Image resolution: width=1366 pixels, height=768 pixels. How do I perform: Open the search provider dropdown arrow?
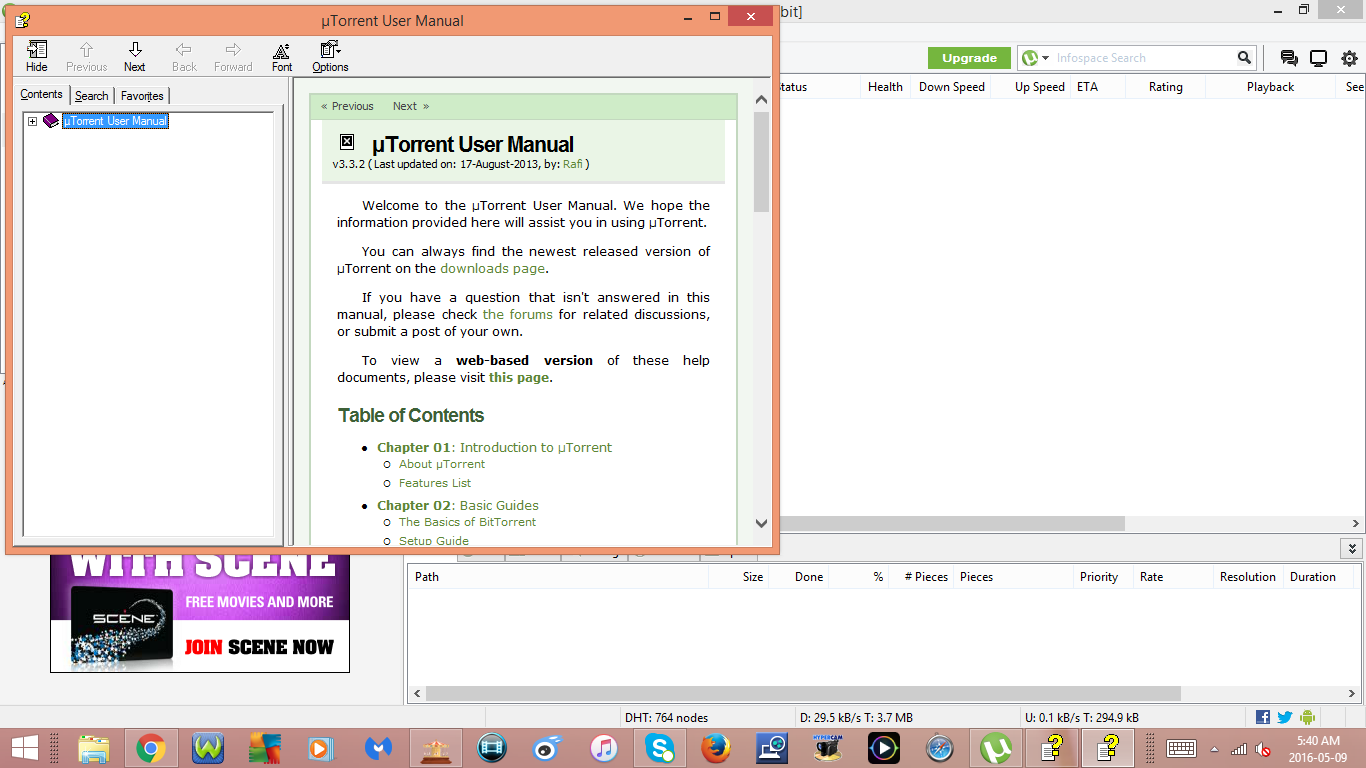[x=1046, y=58]
